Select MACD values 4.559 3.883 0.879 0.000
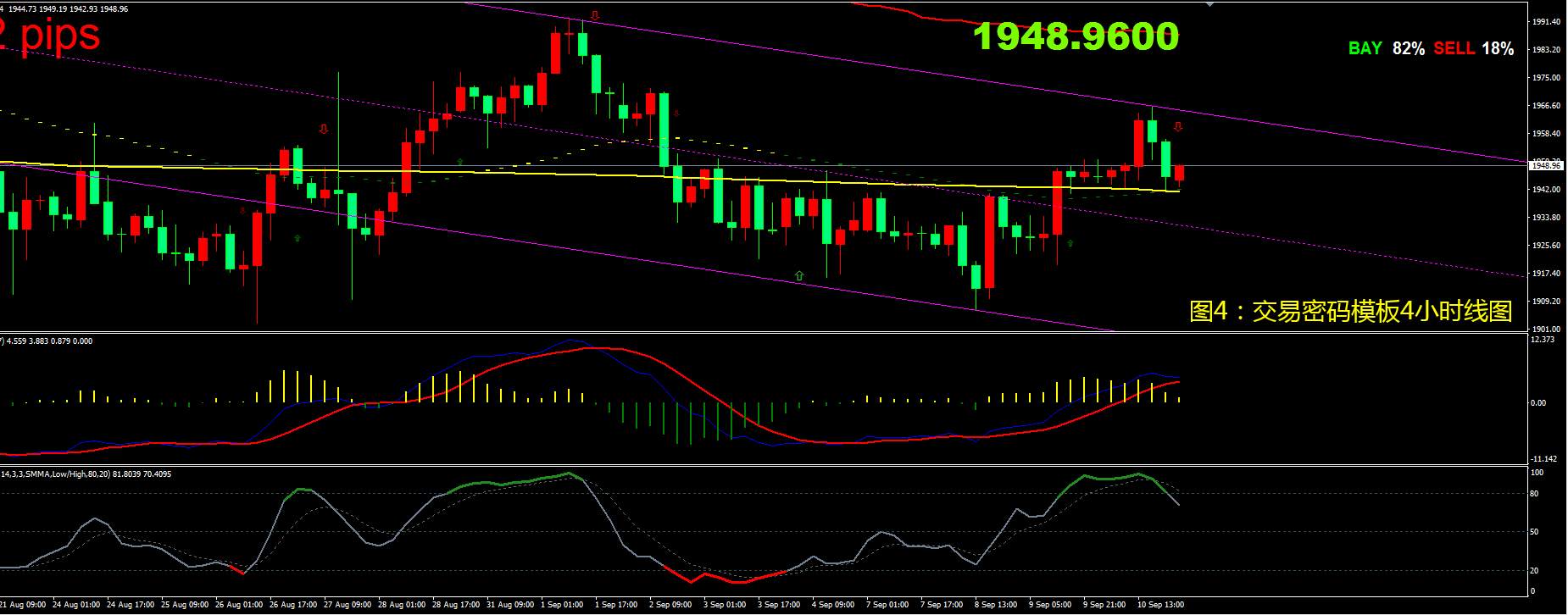This screenshot has height=615, width=1568. 49,341
